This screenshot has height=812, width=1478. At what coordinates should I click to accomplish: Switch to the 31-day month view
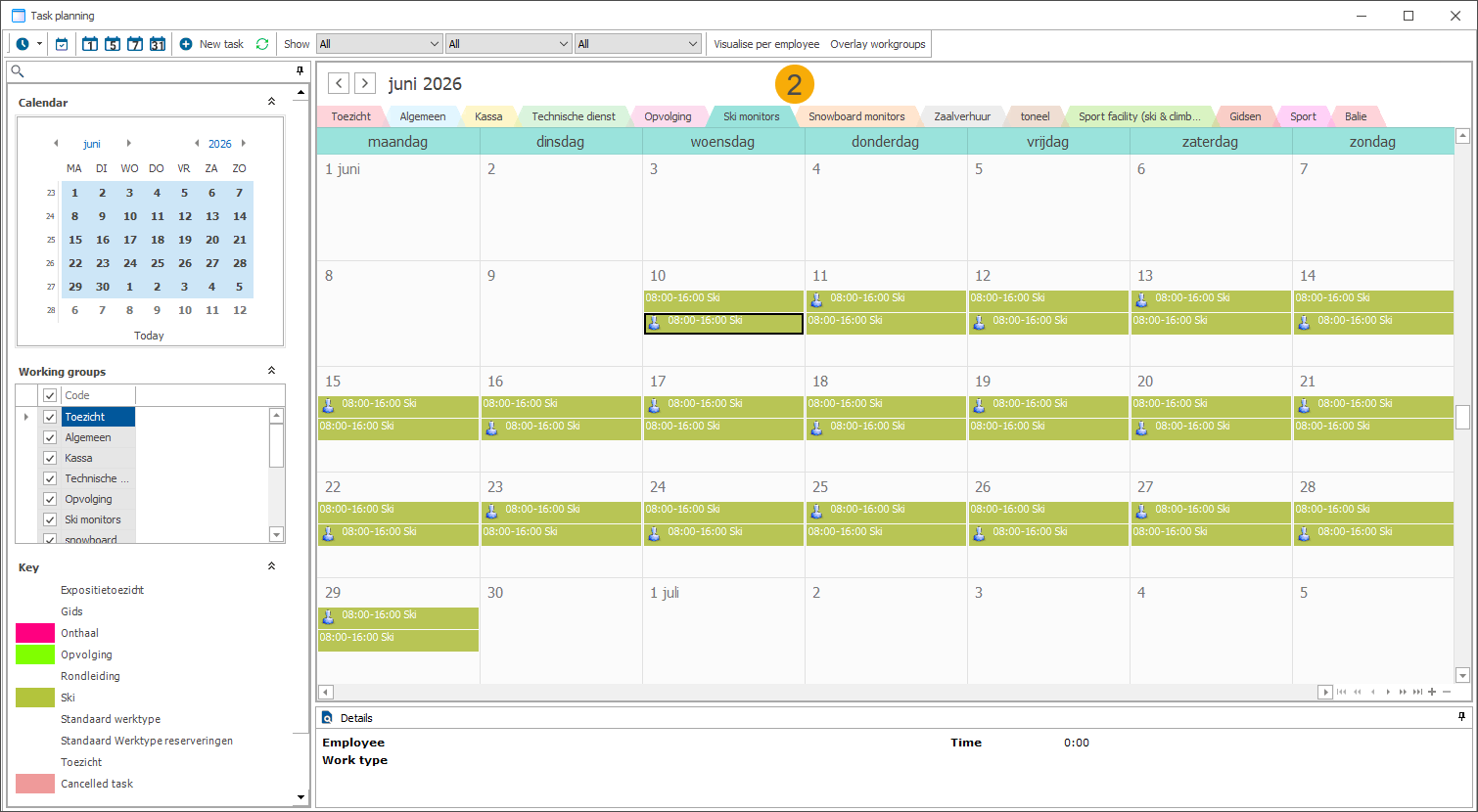(x=158, y=44)
